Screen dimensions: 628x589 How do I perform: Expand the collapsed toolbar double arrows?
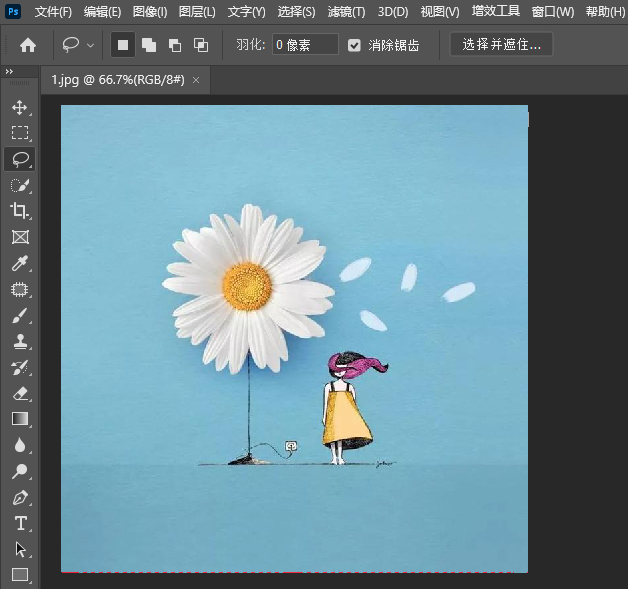coord(9,72)
